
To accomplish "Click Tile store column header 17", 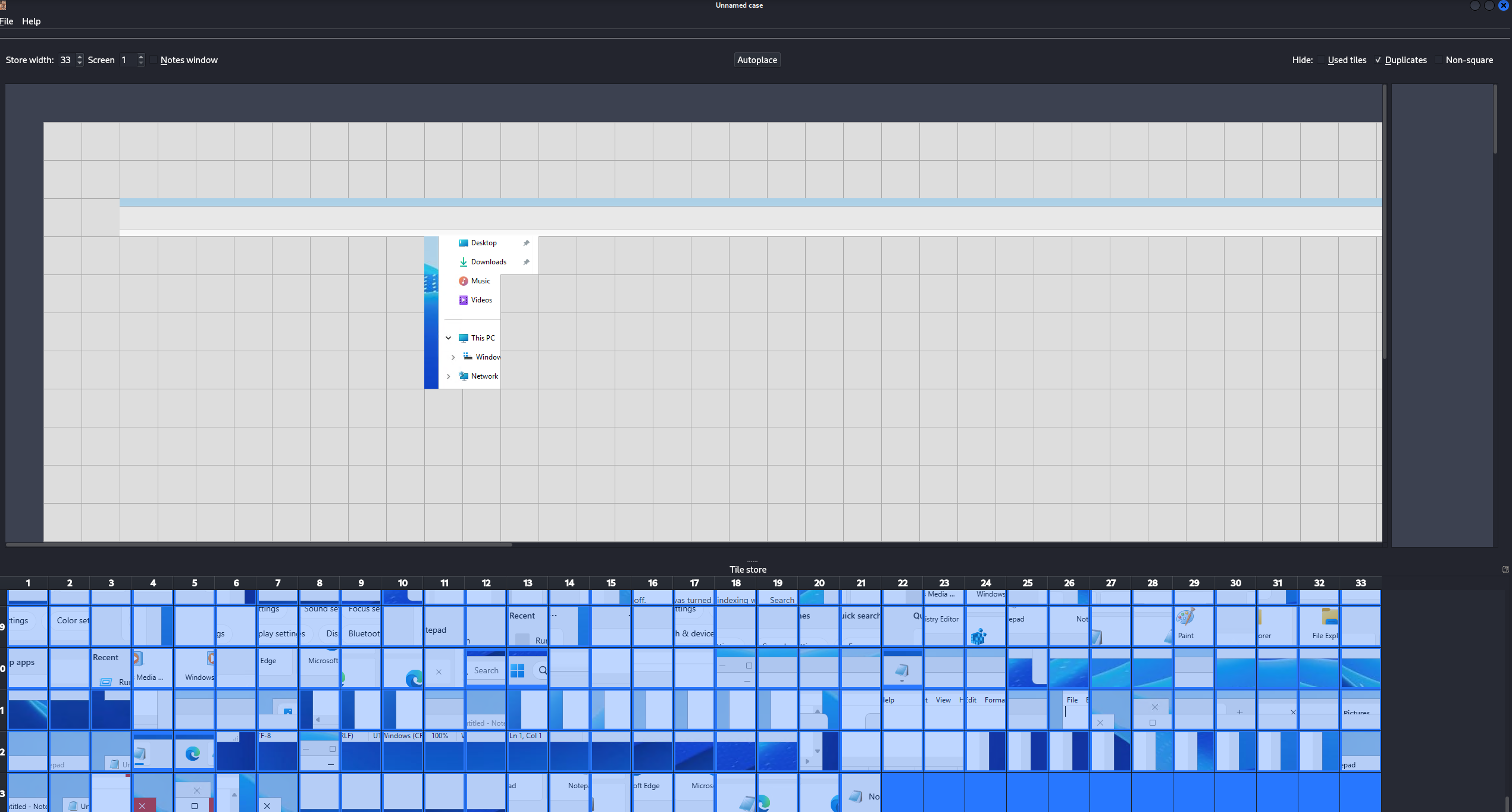I will point(694,583).
